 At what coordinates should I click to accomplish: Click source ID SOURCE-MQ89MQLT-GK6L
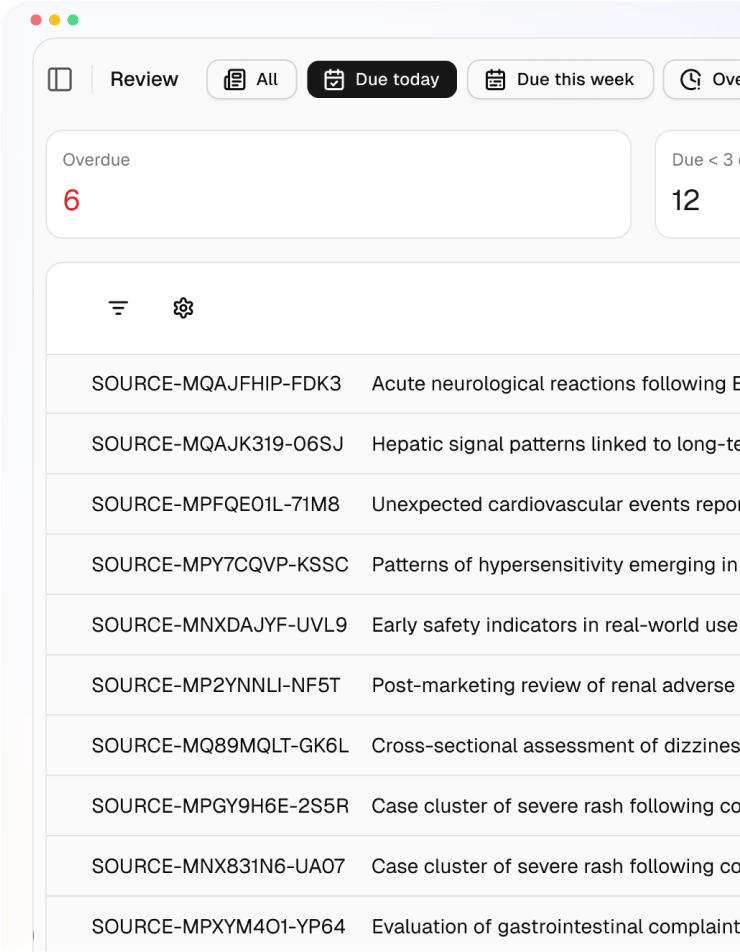[x=220, y=746]
